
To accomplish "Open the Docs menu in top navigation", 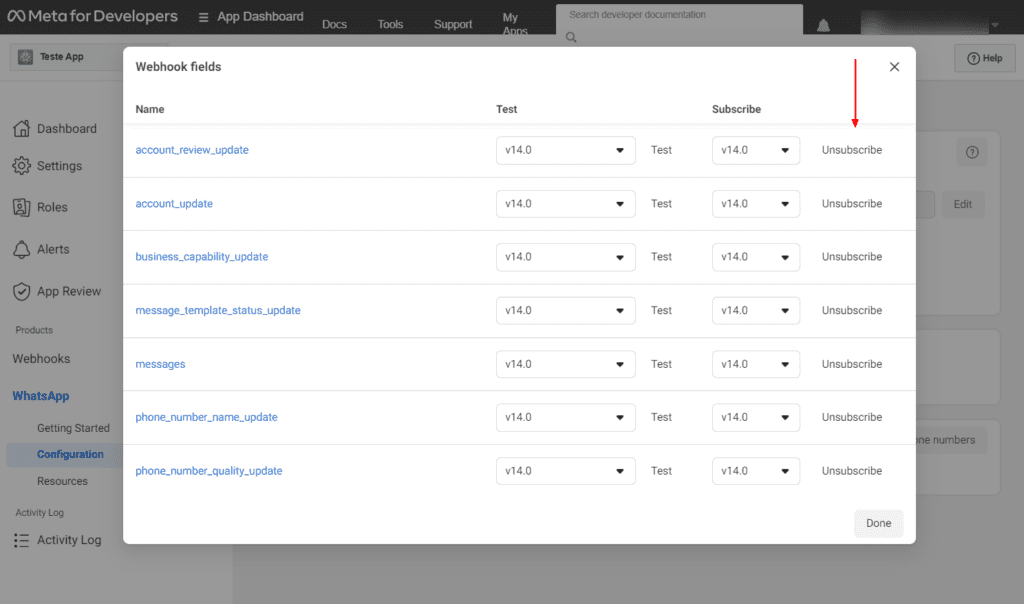I will pyautogui.click(x=334, y=24).
